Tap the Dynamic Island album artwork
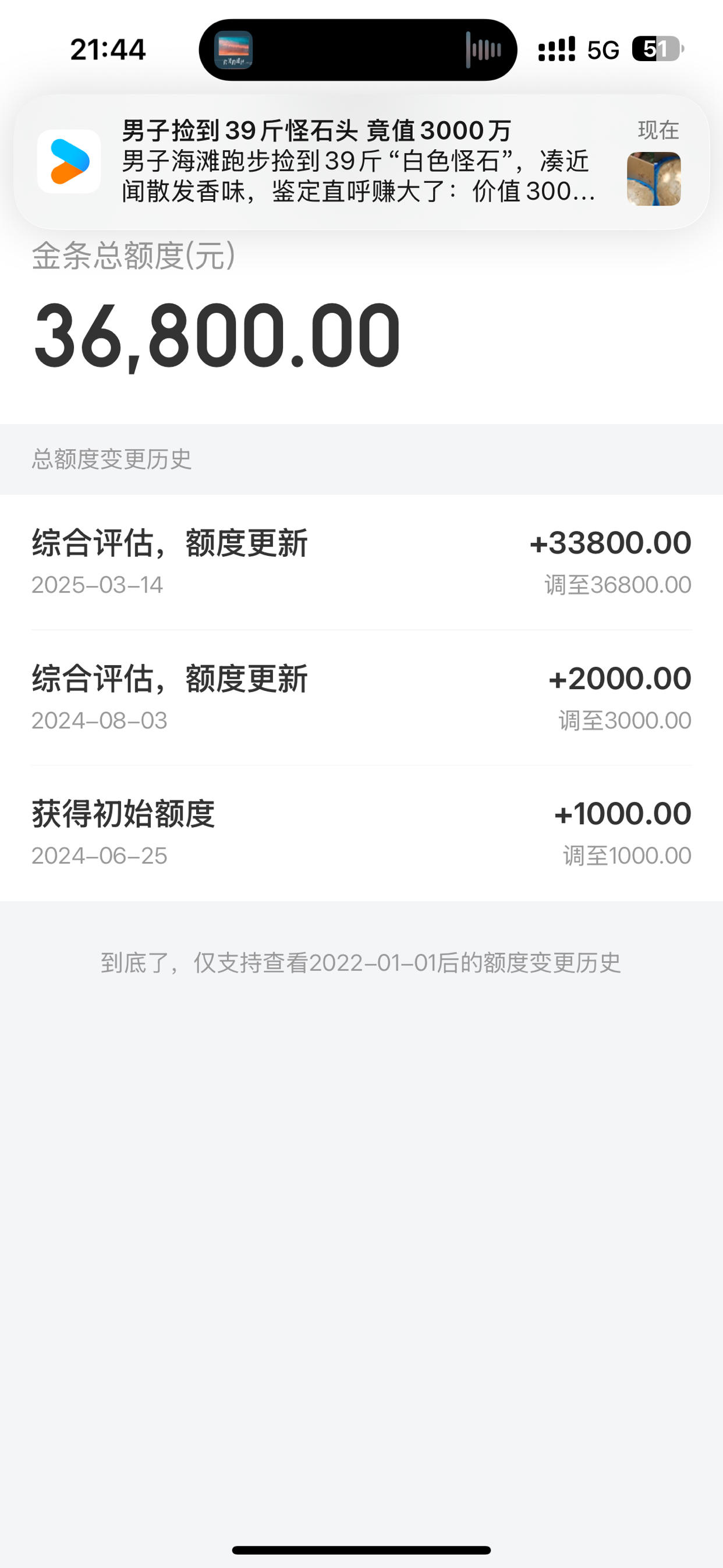This screenshot has width=723, height=1568. pyautogui.click(x=233, y=50)
